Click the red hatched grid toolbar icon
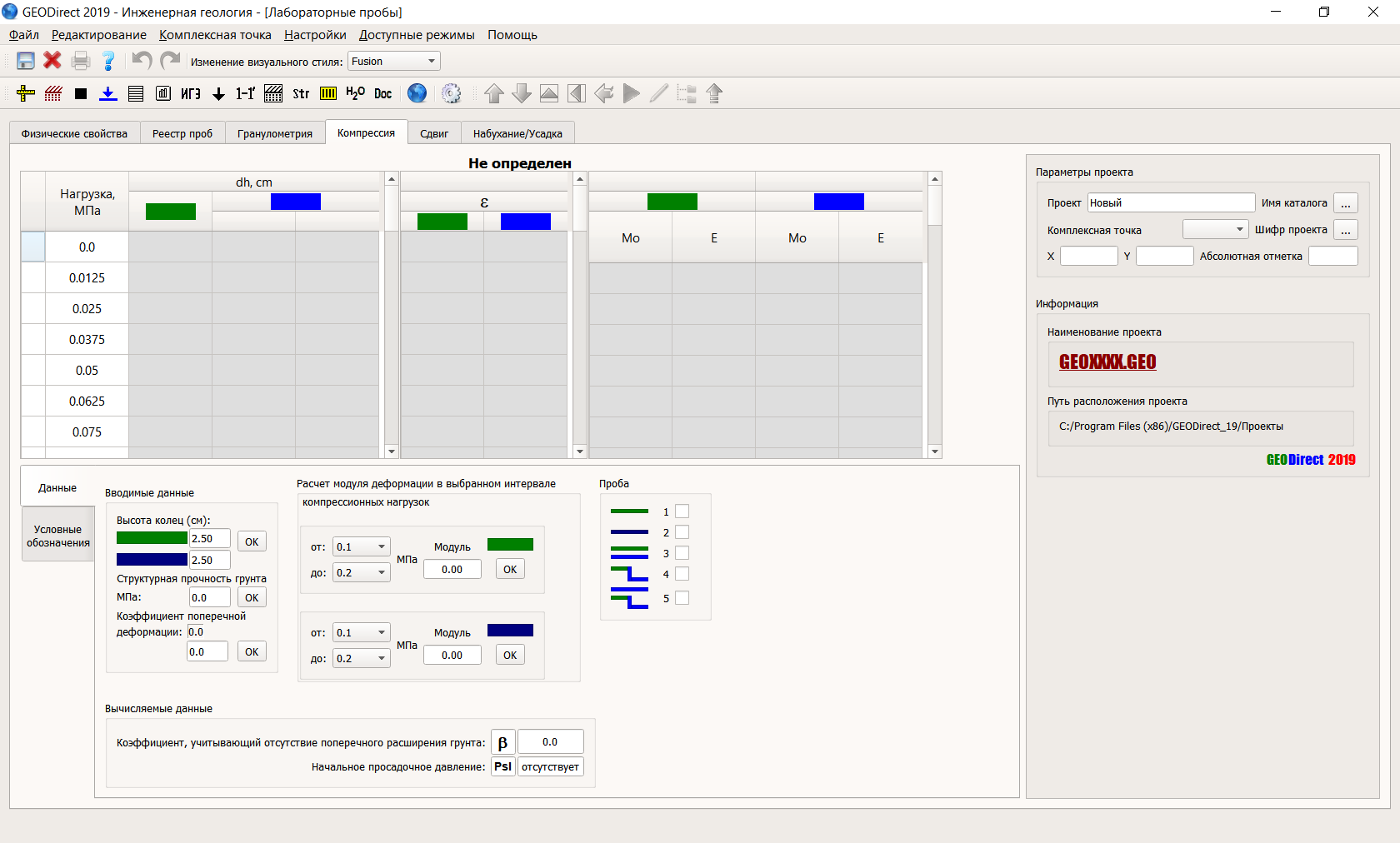Screen dimensions: 1400x843 53,93
